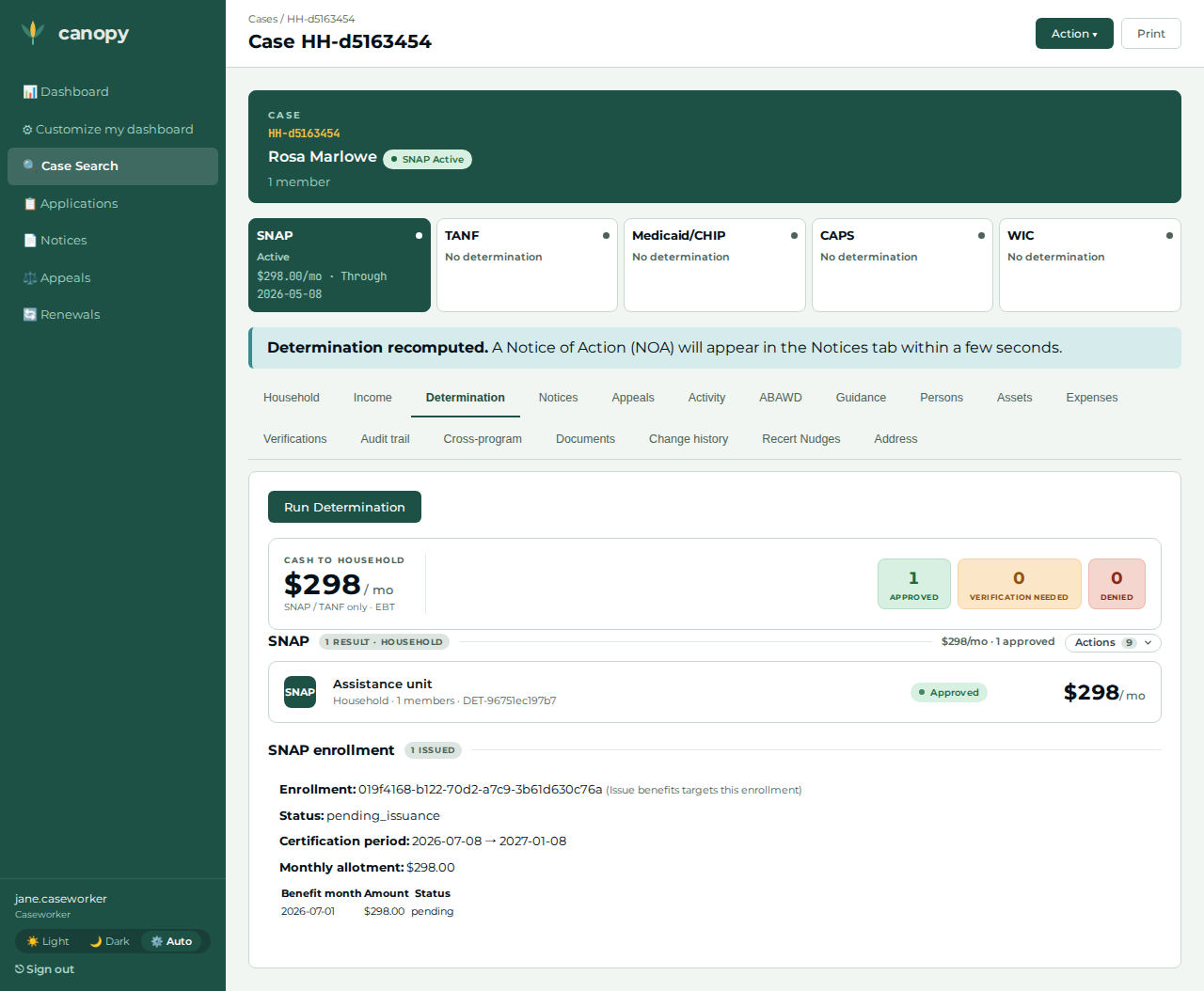Click the Approved status pill
The width and height of the screenshot is (1204, 991).
(x=949, y=693)
